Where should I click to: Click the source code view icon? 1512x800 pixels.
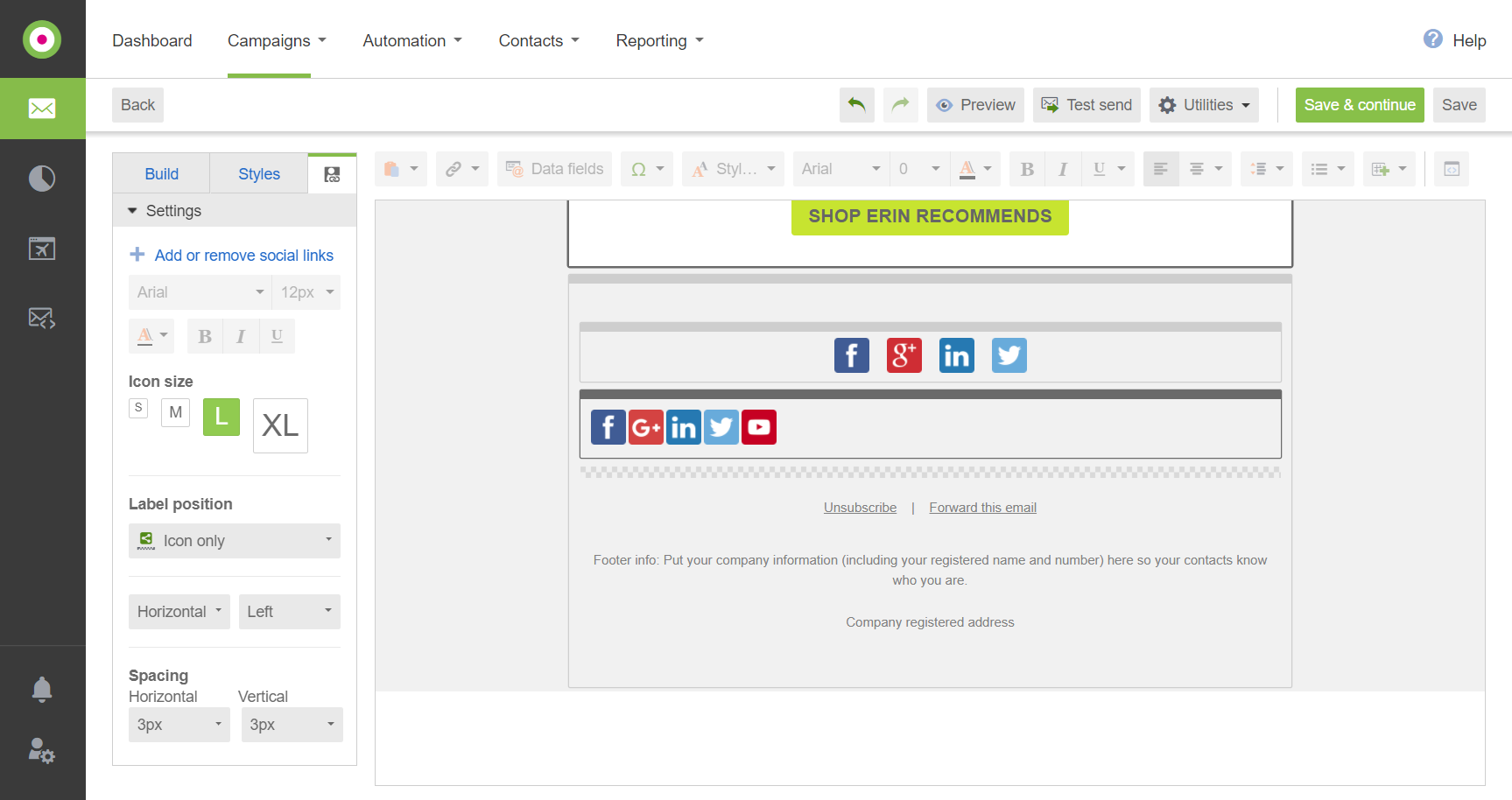point(1451,169)
